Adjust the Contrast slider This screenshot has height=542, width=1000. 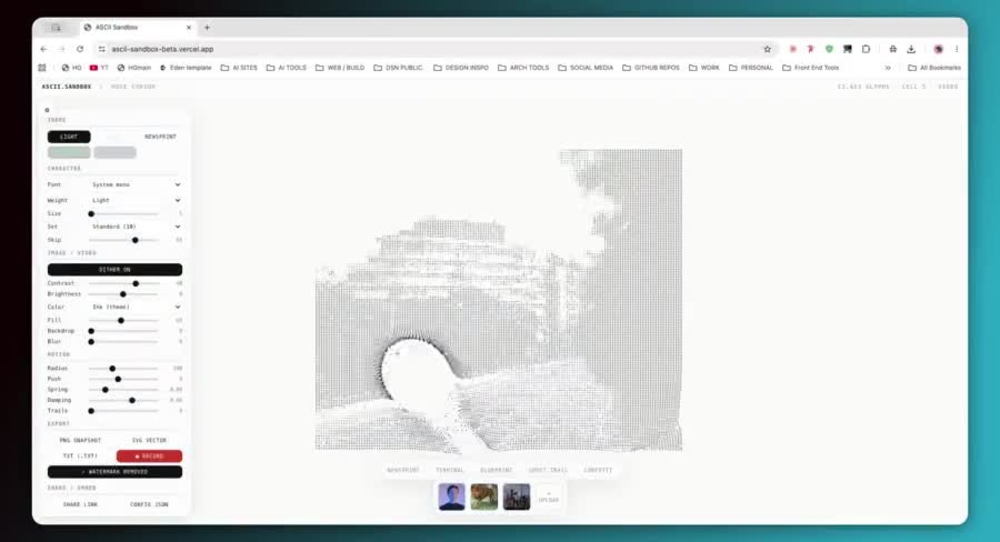coord(123,283)
